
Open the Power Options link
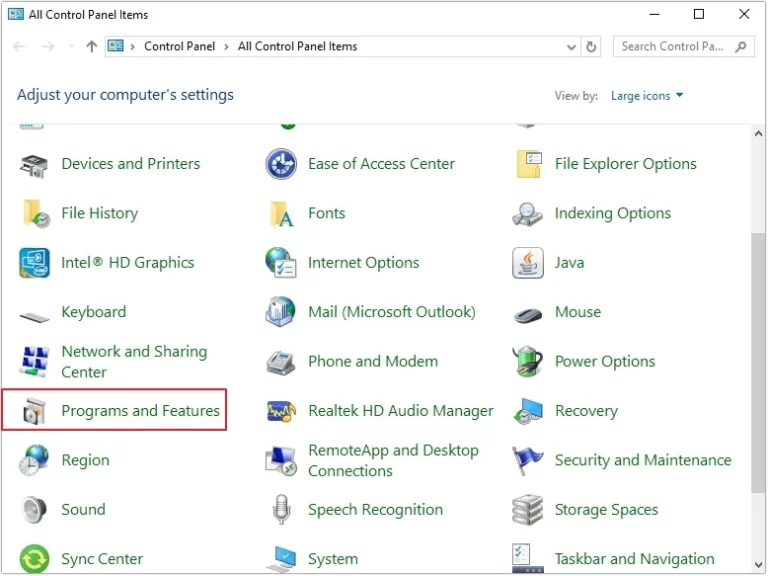point(605,361)
